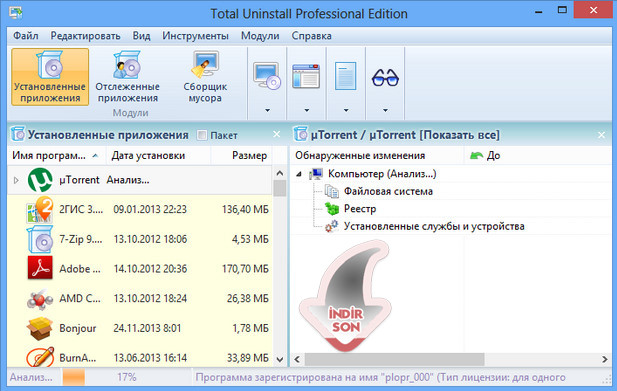Click the 13.10.2012 18:06 date cell
Viewport: 617px width, 391px height.
[150, 239]
